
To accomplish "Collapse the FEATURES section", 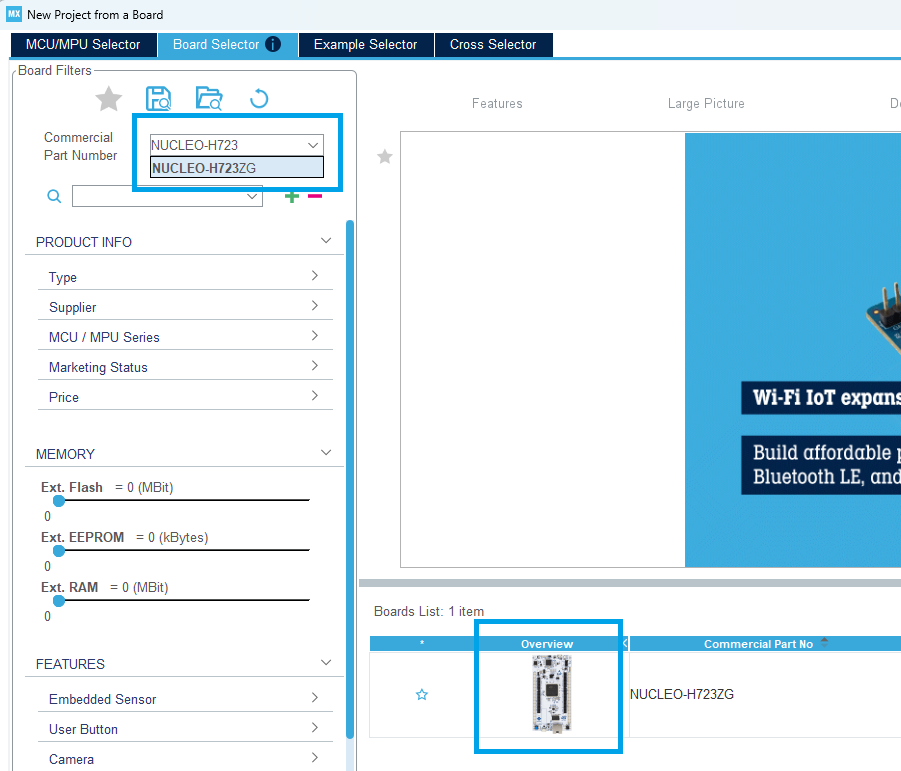I will 326,662.
